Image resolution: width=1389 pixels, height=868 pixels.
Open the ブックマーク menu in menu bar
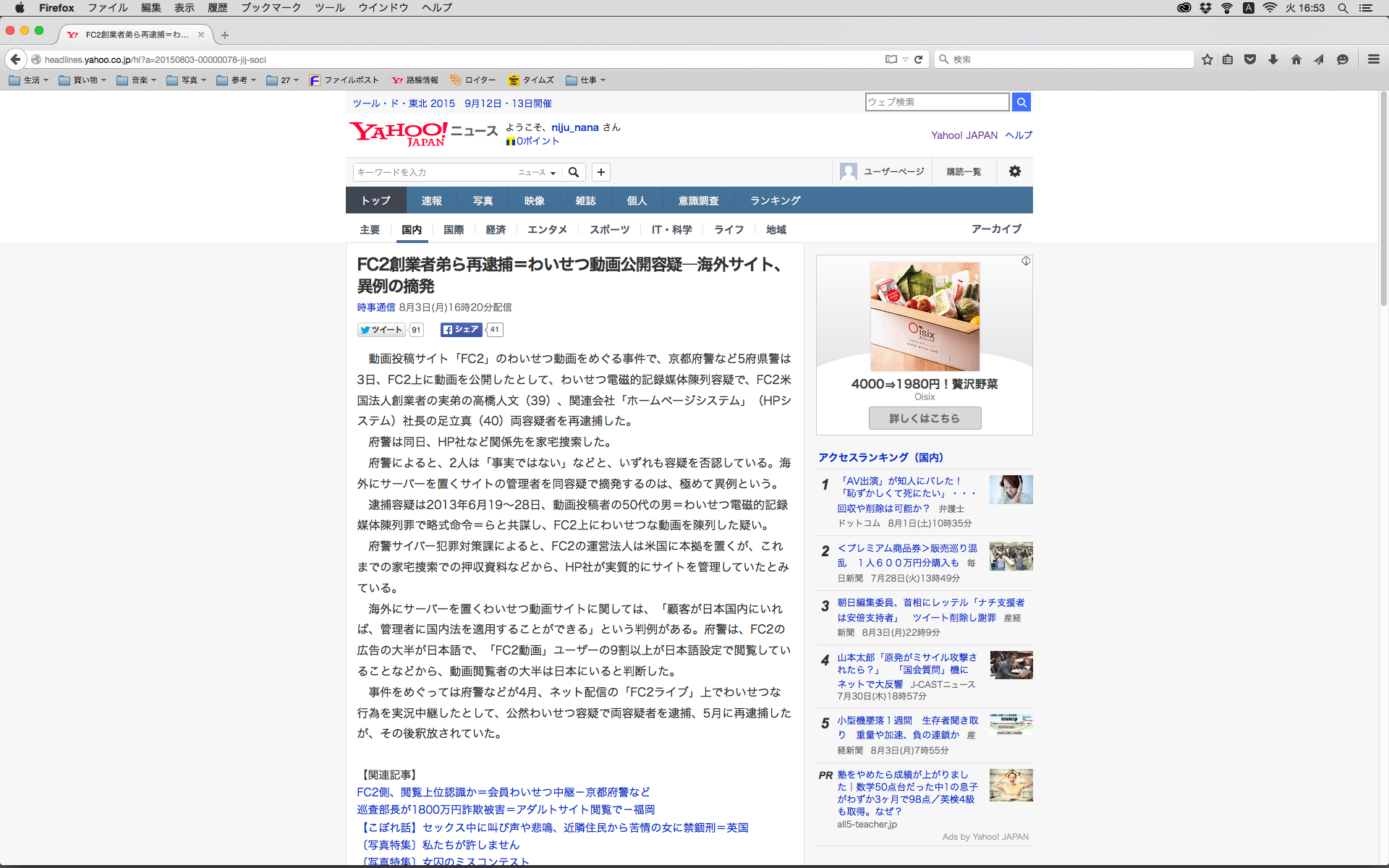coord(271,8)
